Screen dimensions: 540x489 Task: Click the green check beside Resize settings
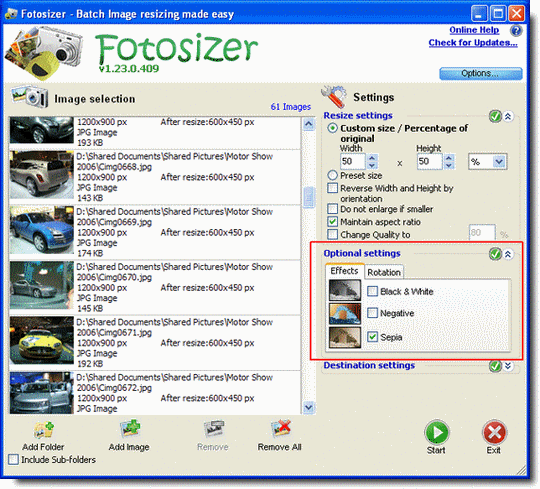click(x=495, y=116)
